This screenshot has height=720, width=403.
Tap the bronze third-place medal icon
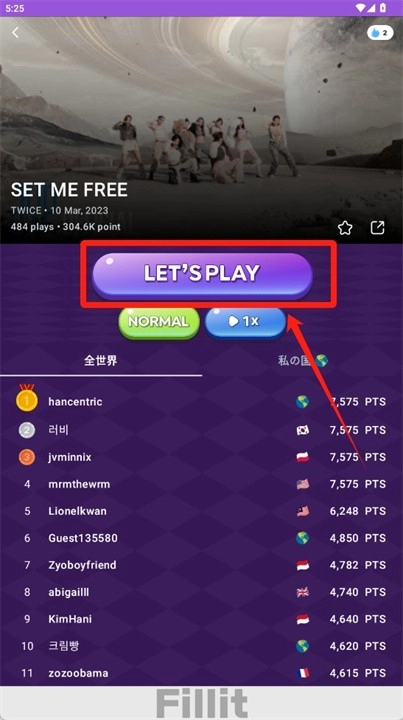pos(27,457)
